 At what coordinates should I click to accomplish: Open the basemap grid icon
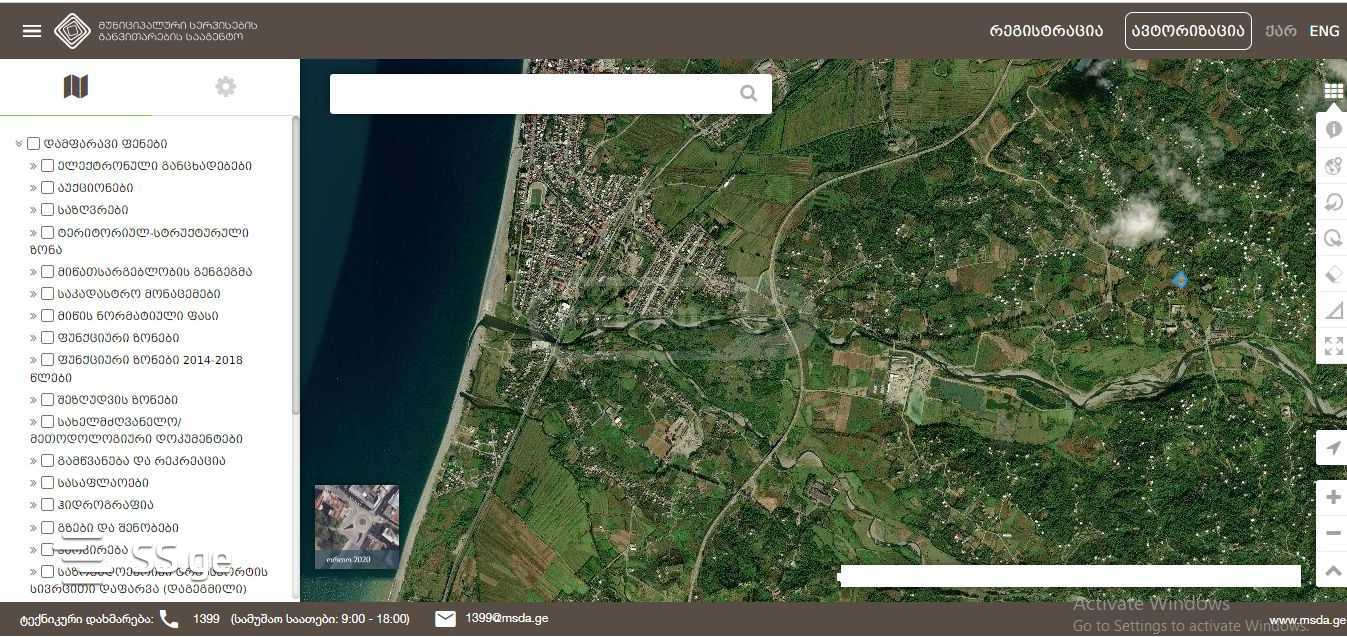[1333, 91]
